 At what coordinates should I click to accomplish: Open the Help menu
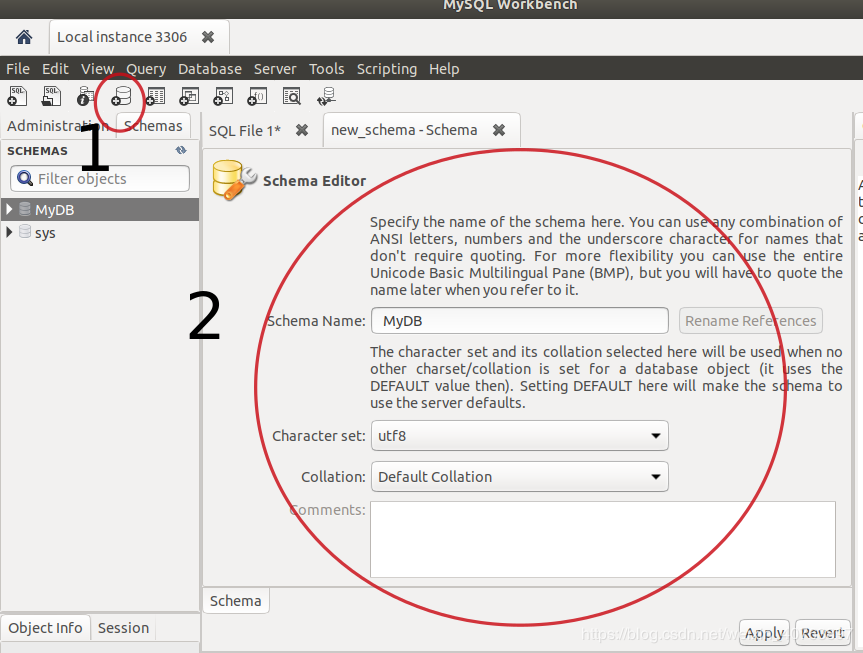pyautogui.click(x=444, y=69)
